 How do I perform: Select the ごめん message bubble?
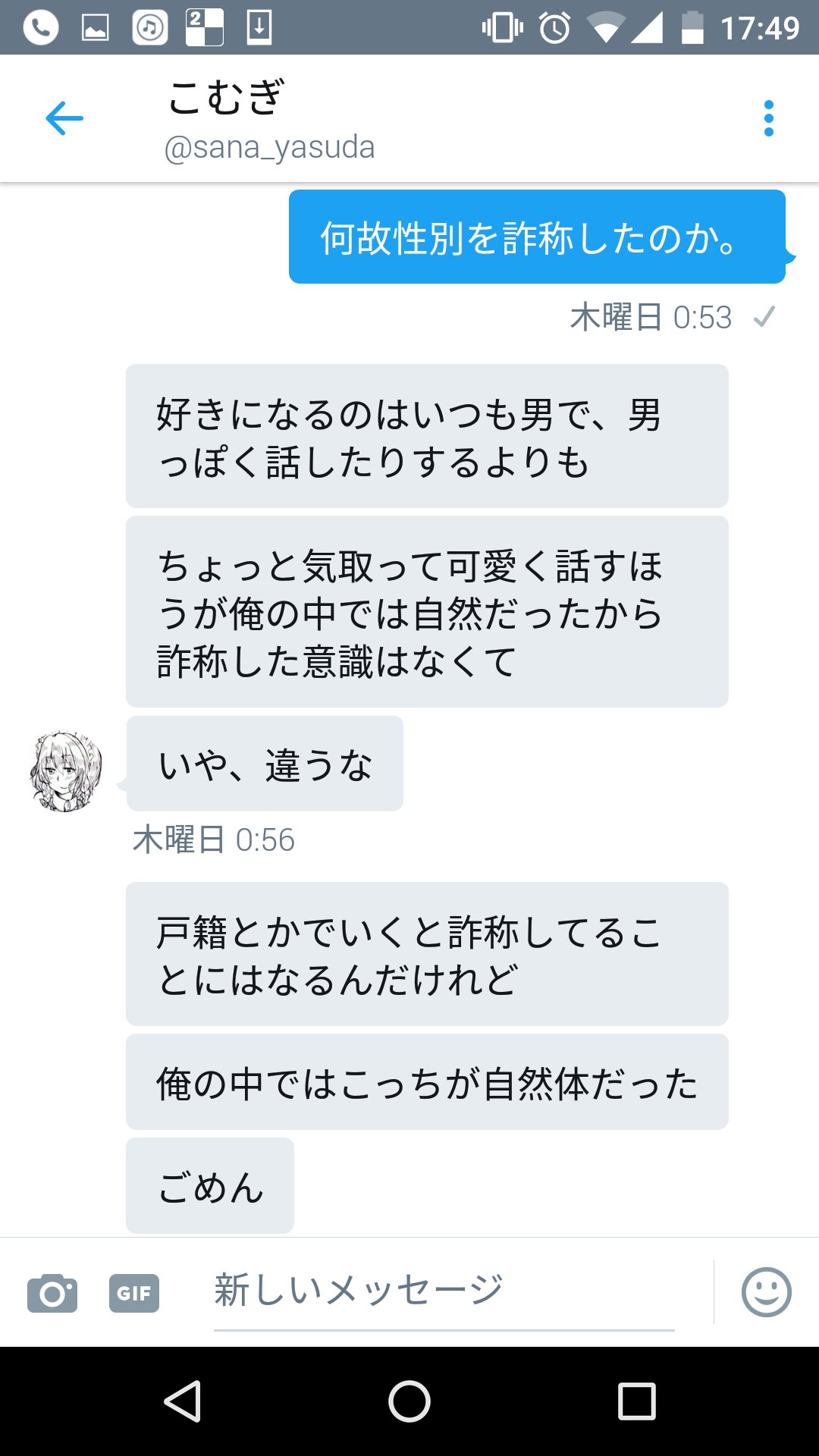point(210,1185)
